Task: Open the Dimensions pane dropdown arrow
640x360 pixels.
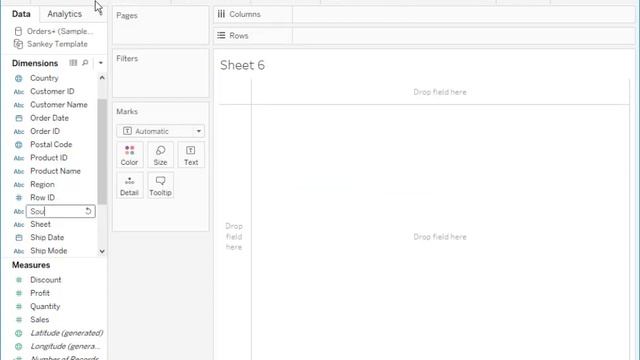Action: click(x=100, y=63)
